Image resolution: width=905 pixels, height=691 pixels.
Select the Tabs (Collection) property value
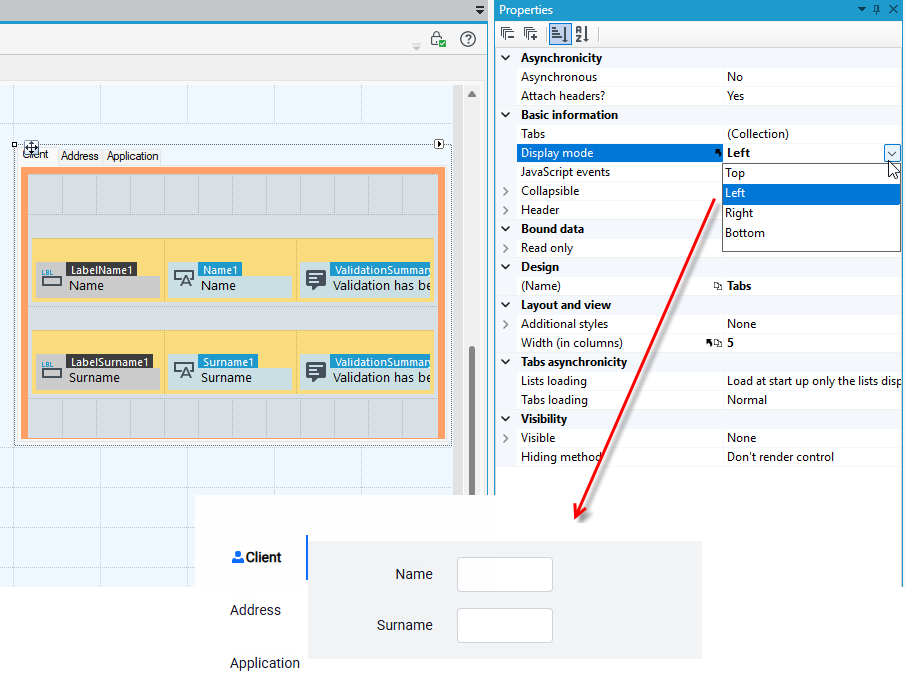tap(811, 134)
